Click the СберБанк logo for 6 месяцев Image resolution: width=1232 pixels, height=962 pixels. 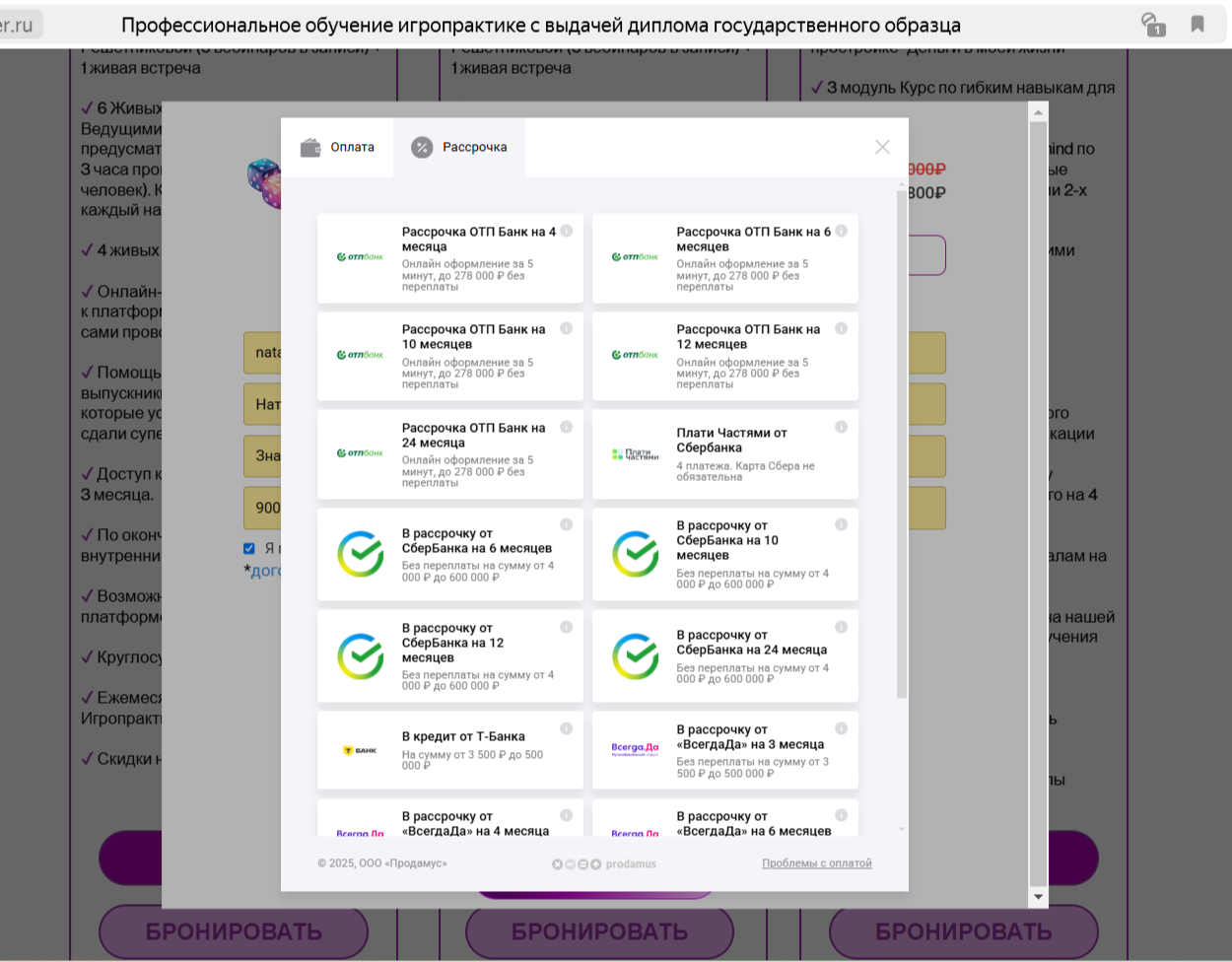[361, 554]
